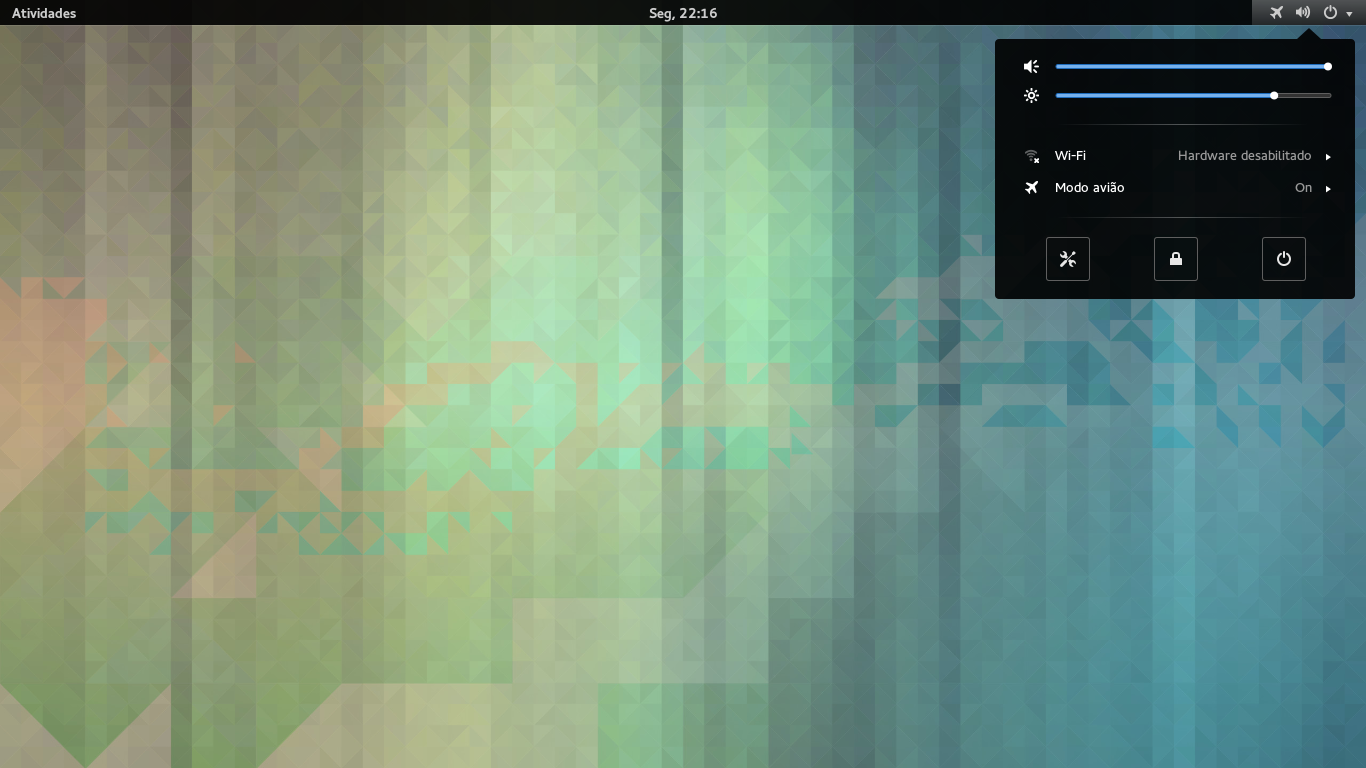Click the airplane icon next to Modo avião
The width and height of the screenshot is (1366, 768).
[1032, 188]
